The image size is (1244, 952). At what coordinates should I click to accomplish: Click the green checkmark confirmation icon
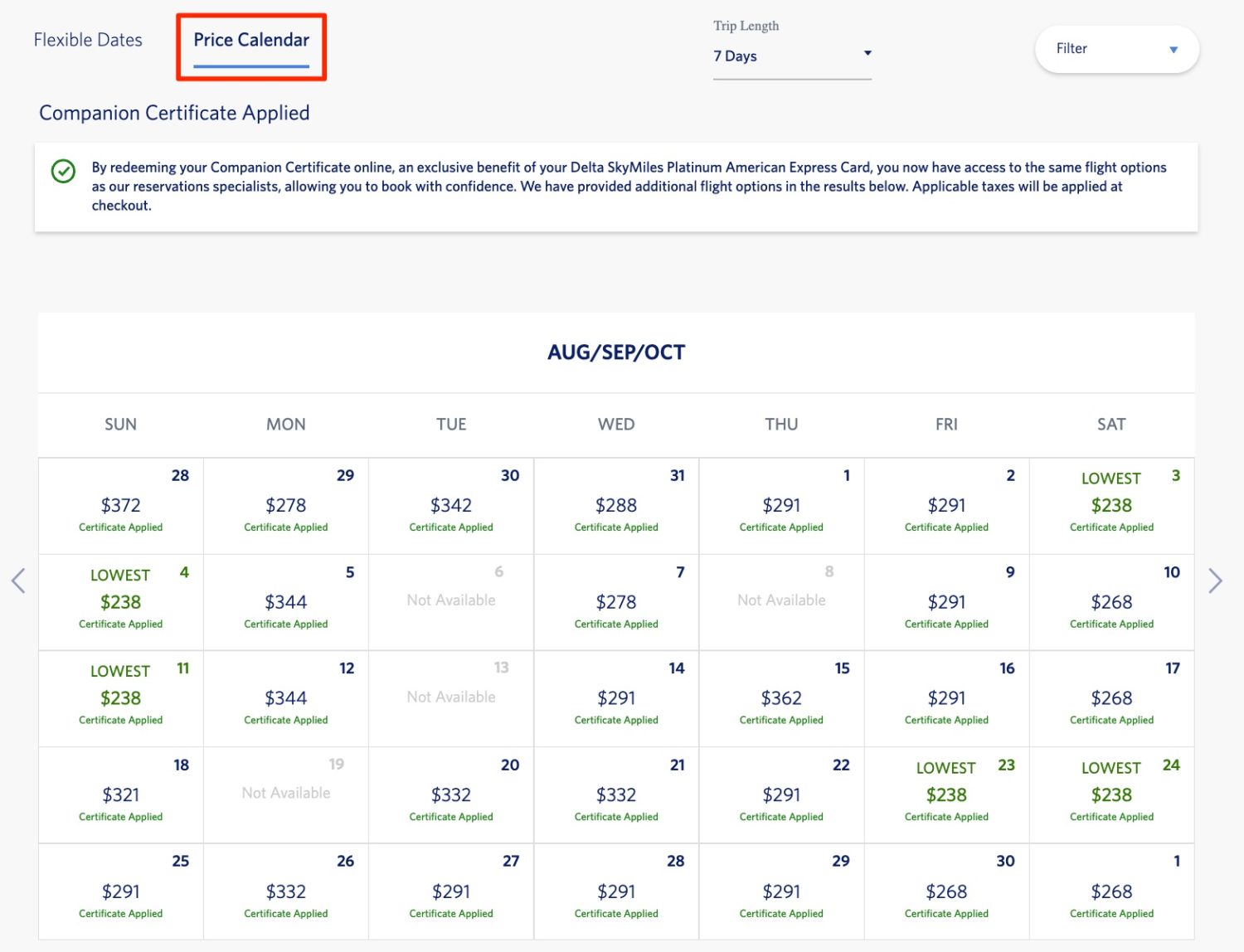click(63, 172)
